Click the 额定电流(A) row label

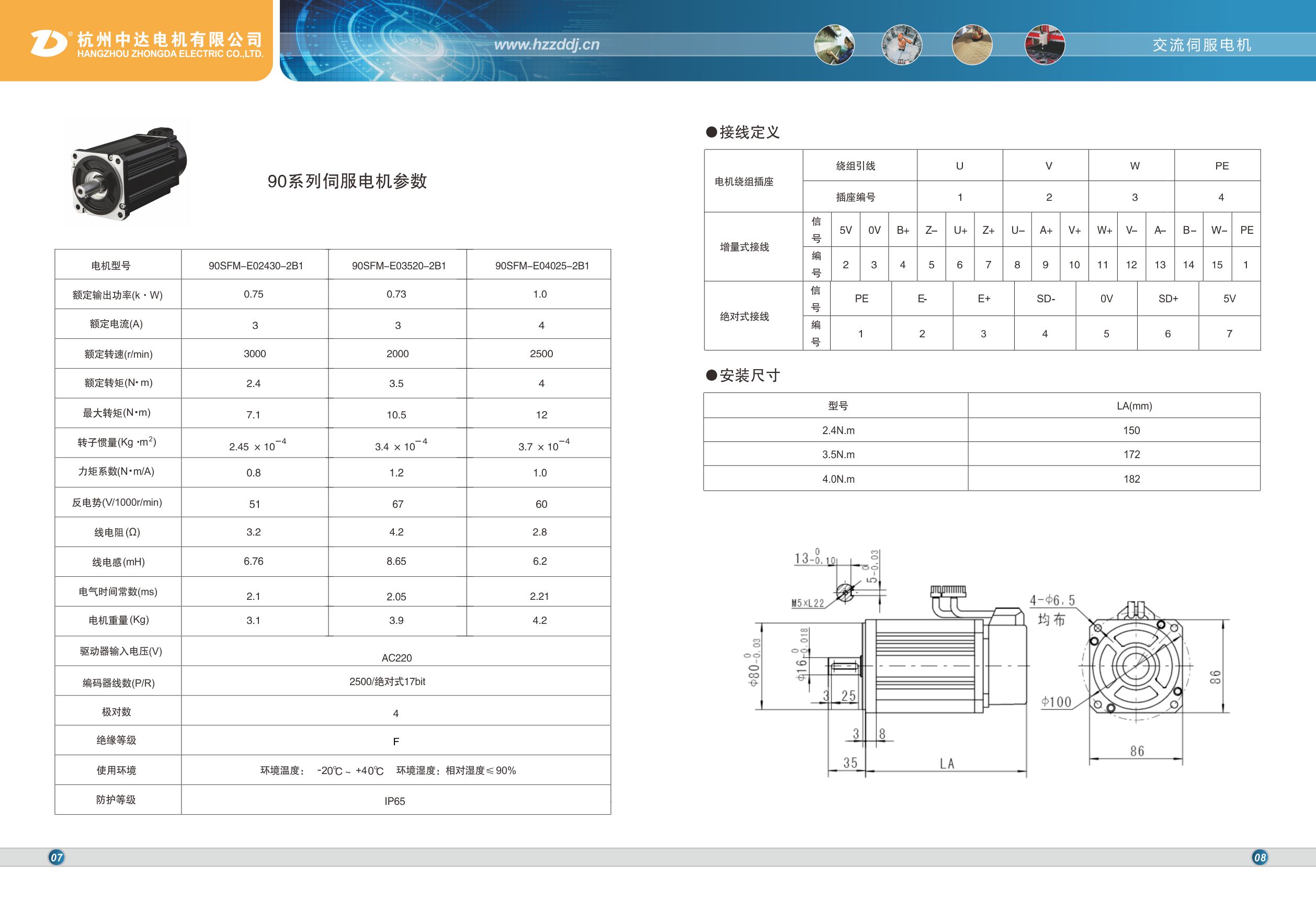(116, 324)
